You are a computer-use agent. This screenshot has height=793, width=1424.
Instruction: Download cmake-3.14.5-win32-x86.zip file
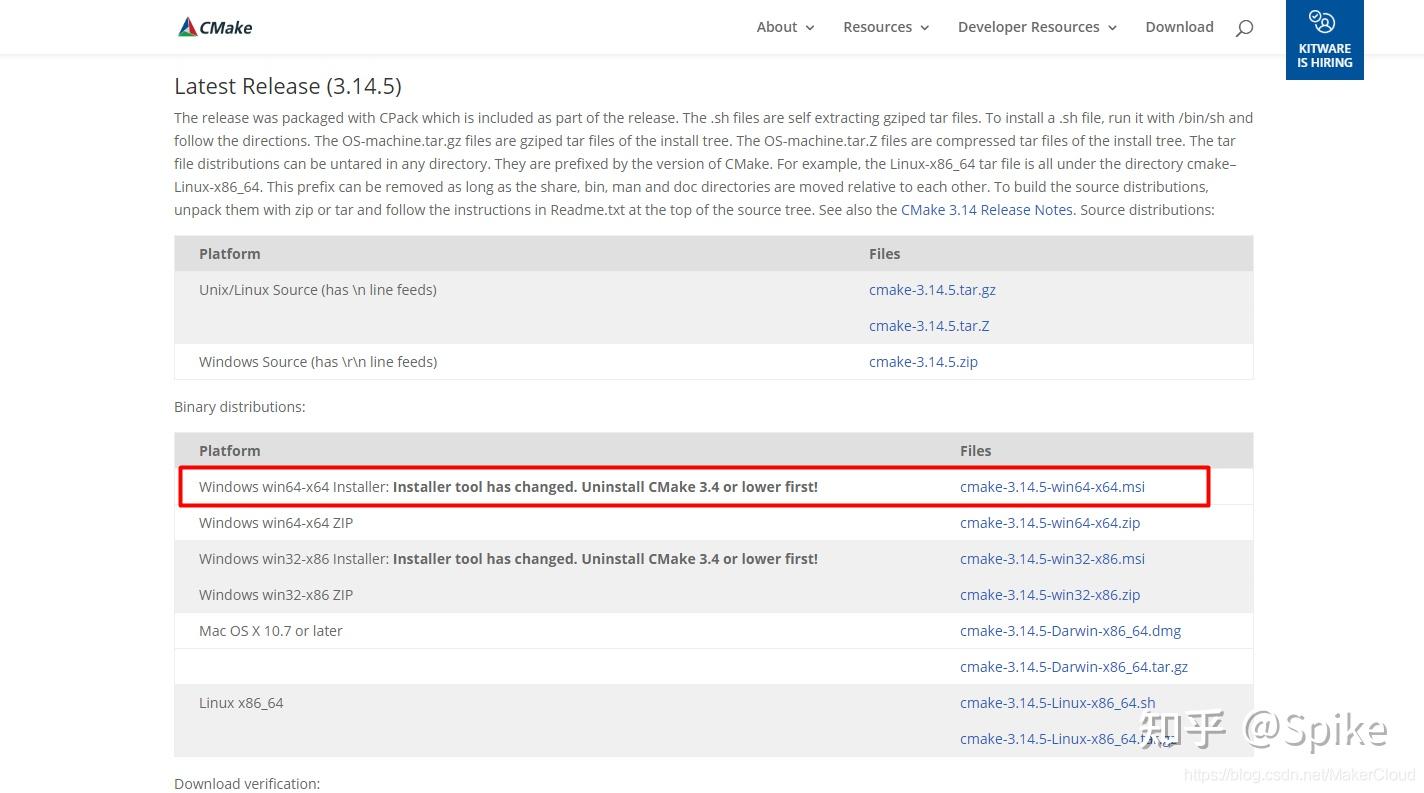pos(1050,595)
